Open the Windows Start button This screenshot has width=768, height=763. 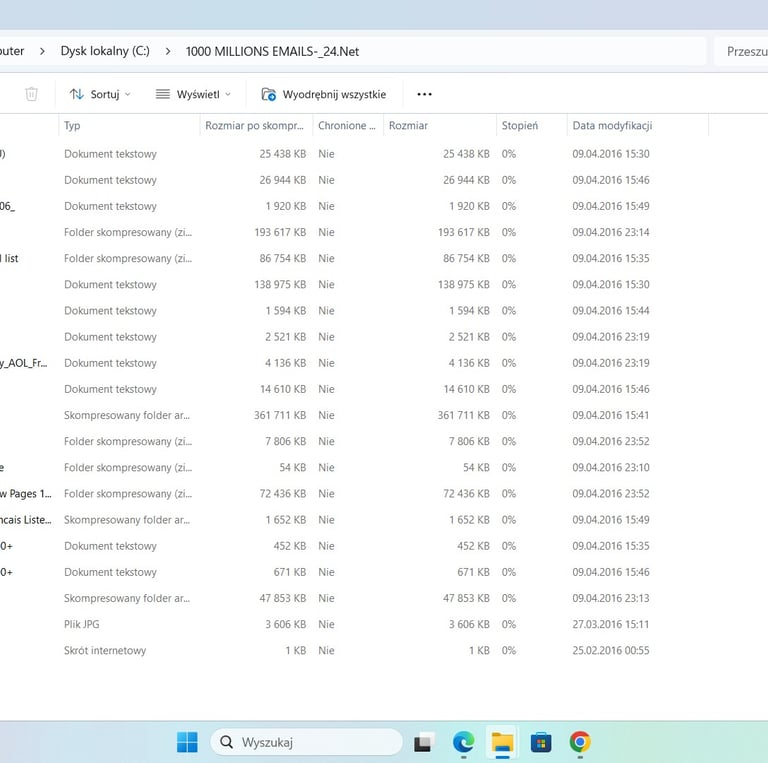(187, 742)
